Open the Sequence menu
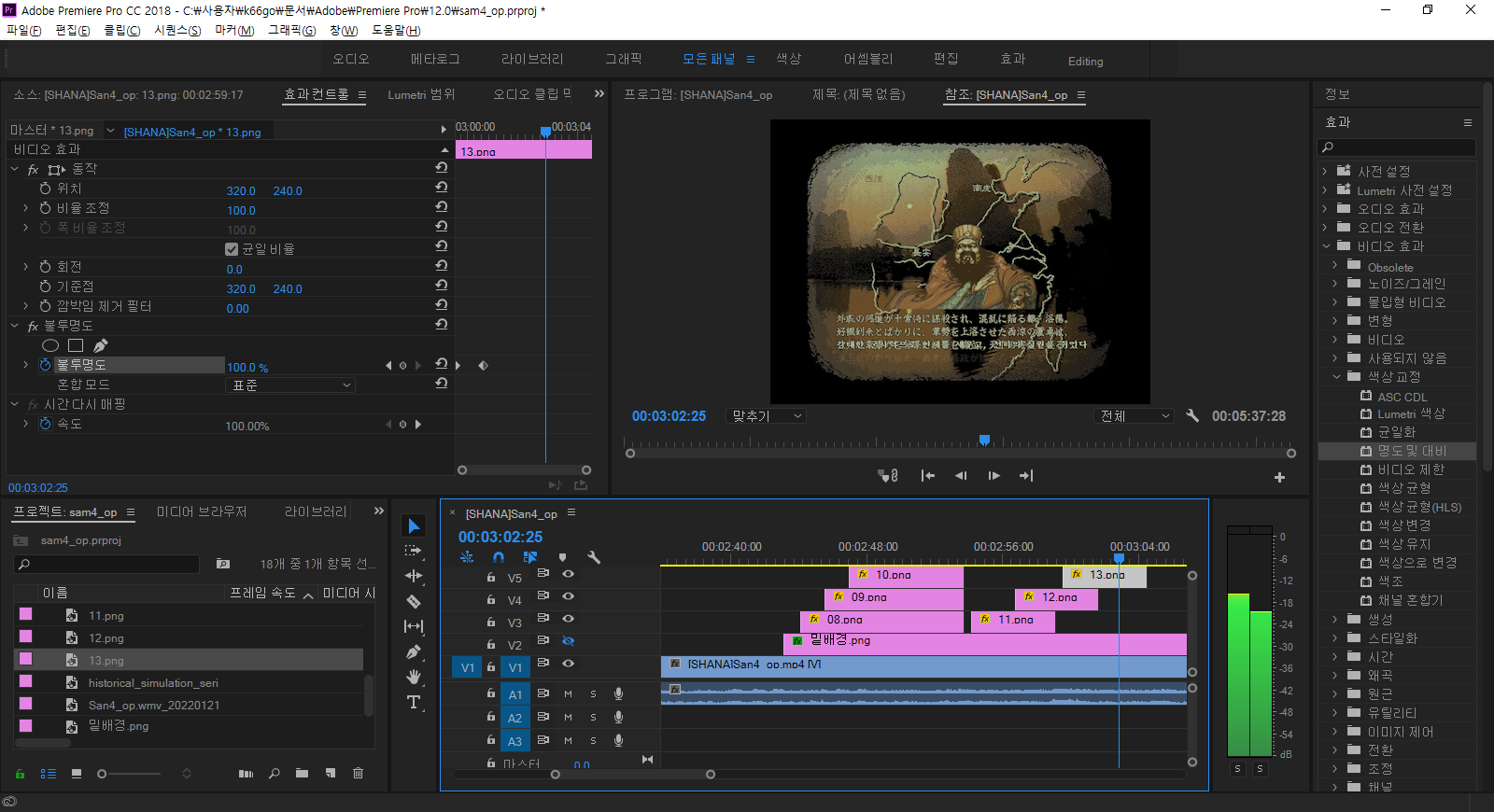The image size is (1494, 812). coord(177,30)
